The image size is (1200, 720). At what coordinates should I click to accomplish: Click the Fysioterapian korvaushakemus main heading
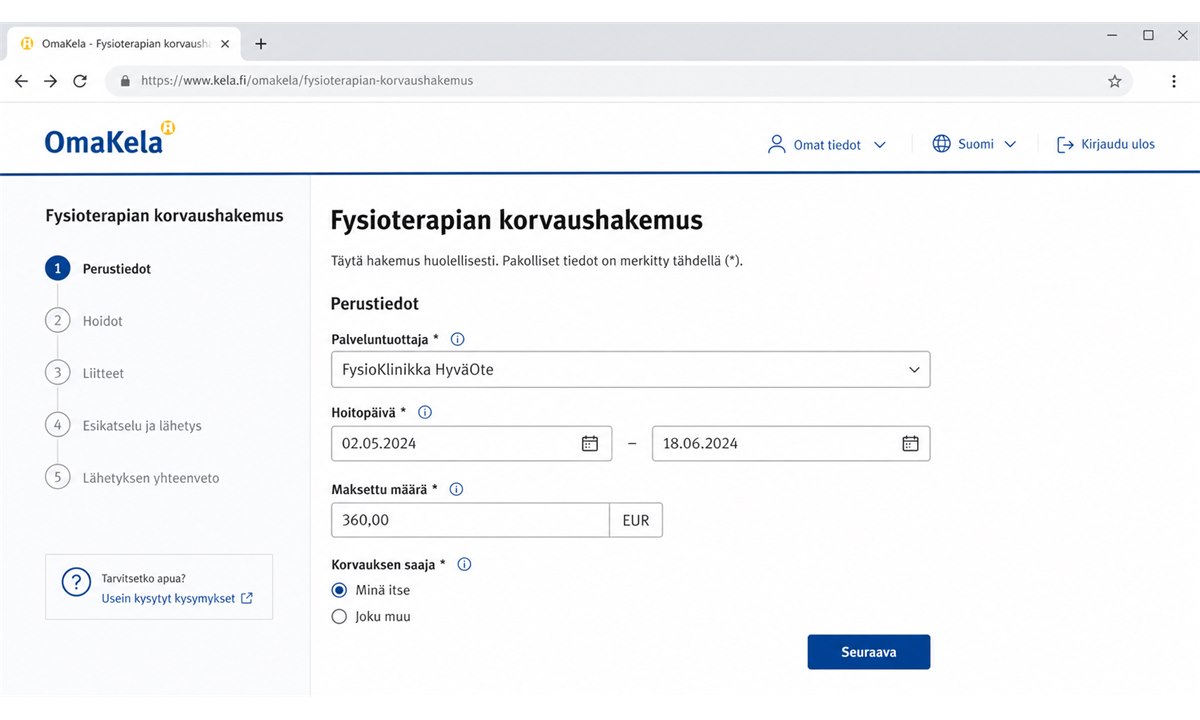[x=517, y=220]
